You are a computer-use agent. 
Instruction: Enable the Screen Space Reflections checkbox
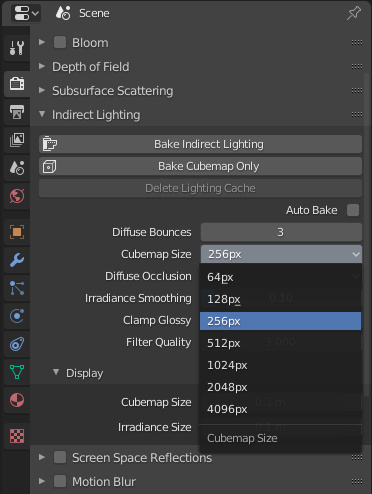tap(60, 457)
